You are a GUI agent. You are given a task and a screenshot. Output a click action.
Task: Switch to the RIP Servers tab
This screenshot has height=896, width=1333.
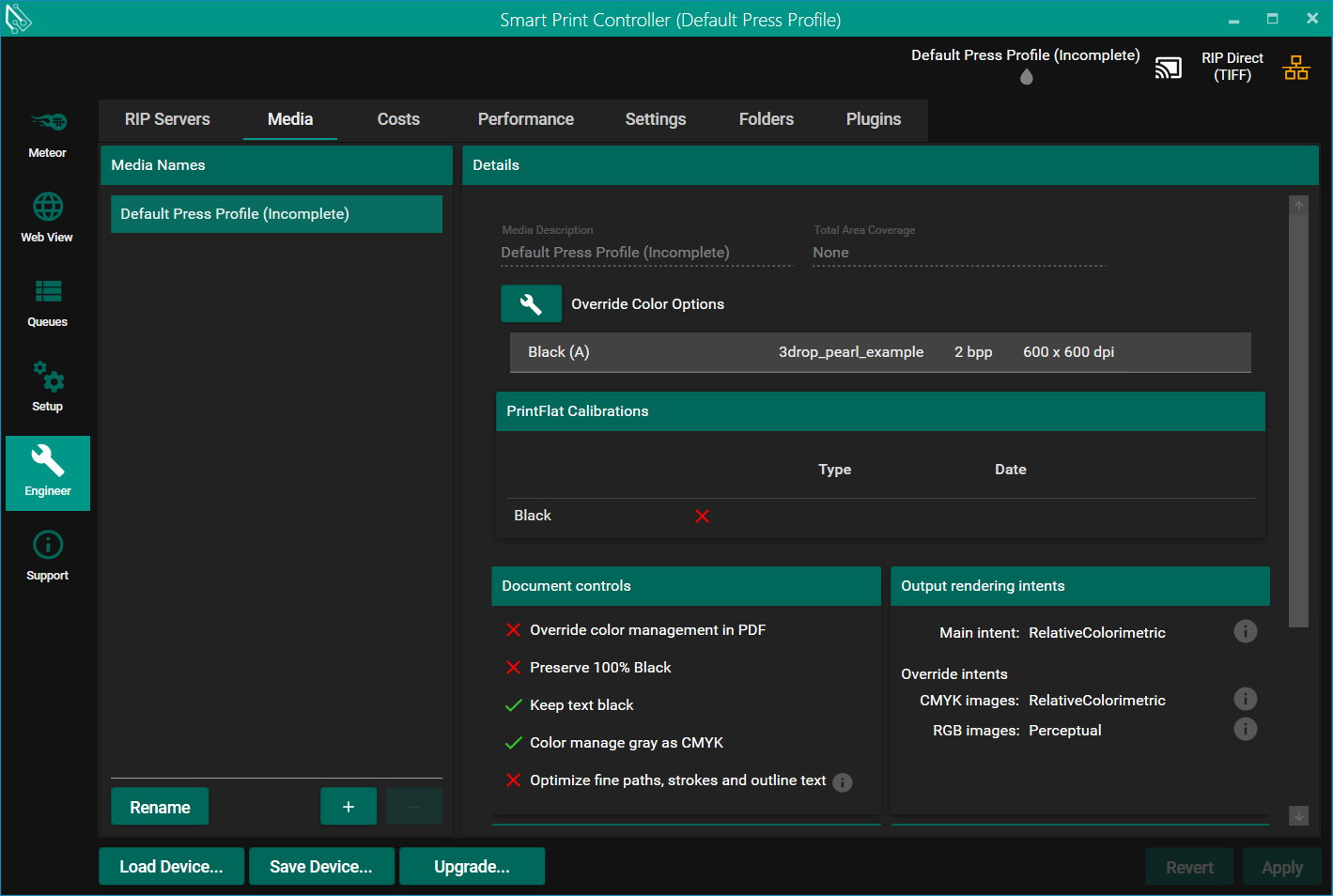point(167,119)
